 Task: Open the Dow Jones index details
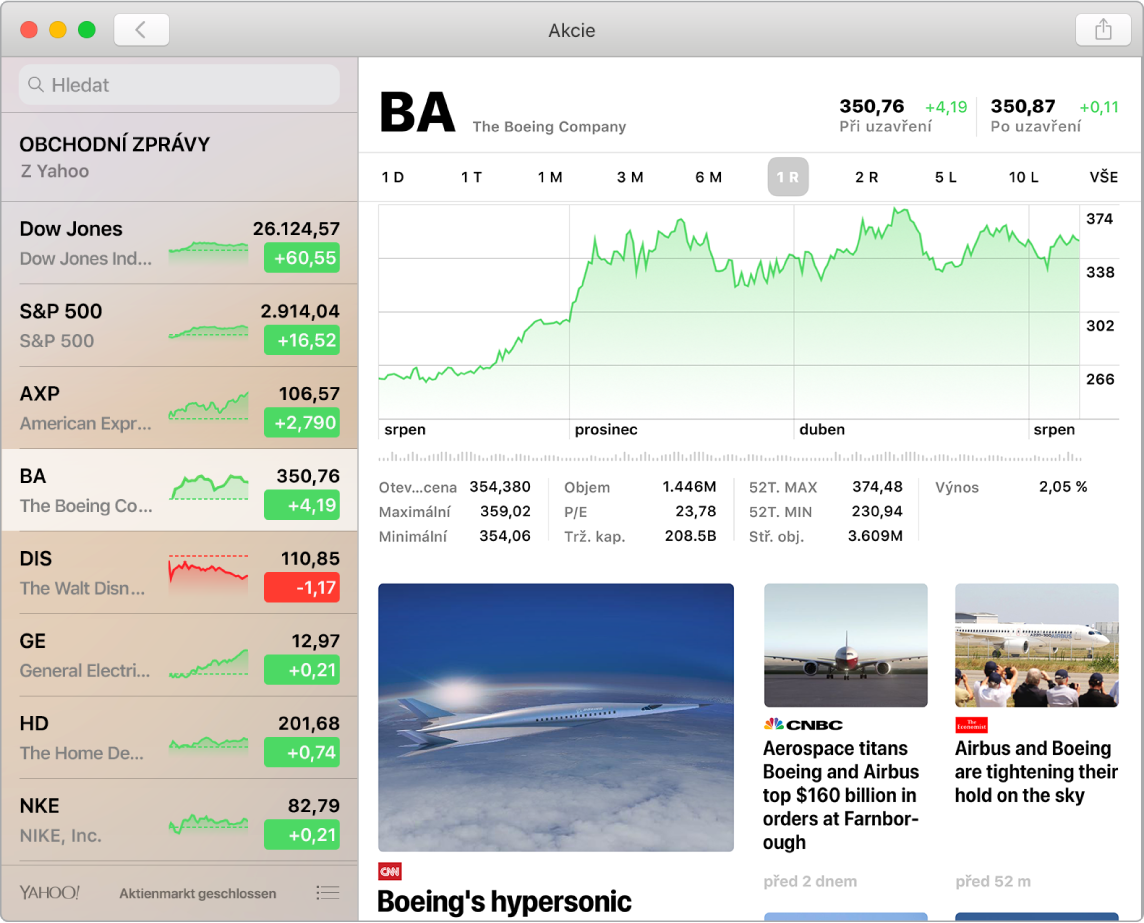180,242
